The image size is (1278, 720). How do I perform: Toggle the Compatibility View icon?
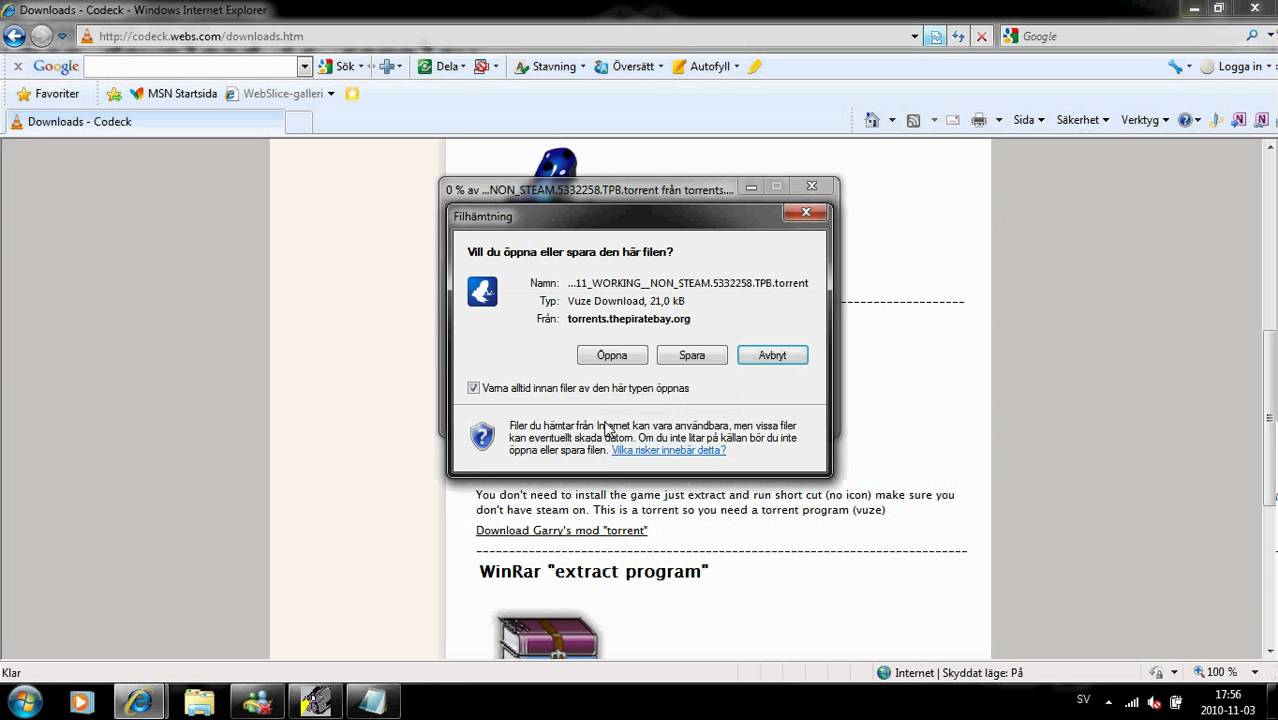pos(936,36)
